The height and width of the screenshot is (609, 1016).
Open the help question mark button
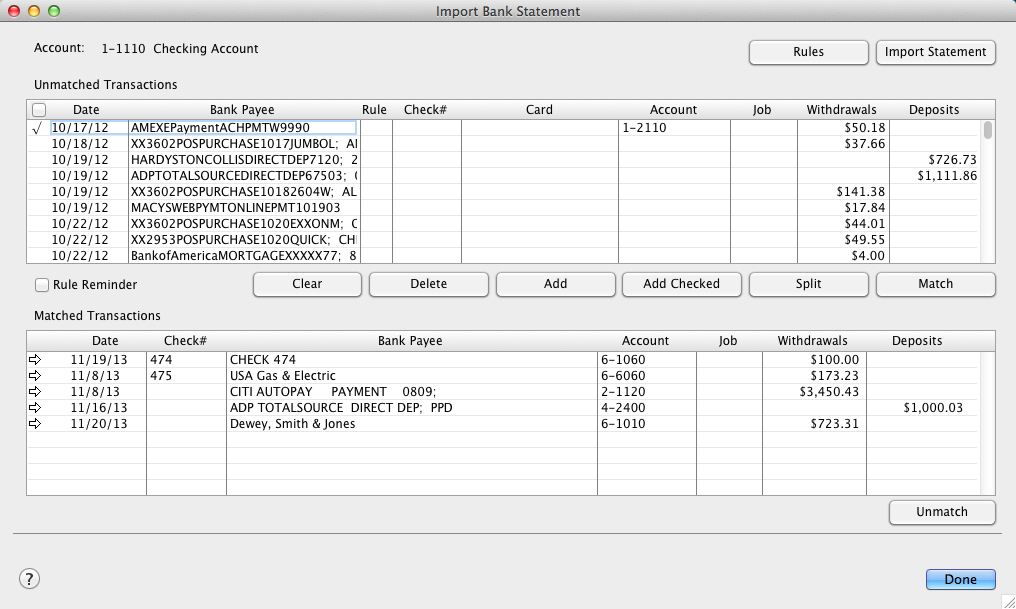pyautogui.click(x=29, y=578)
